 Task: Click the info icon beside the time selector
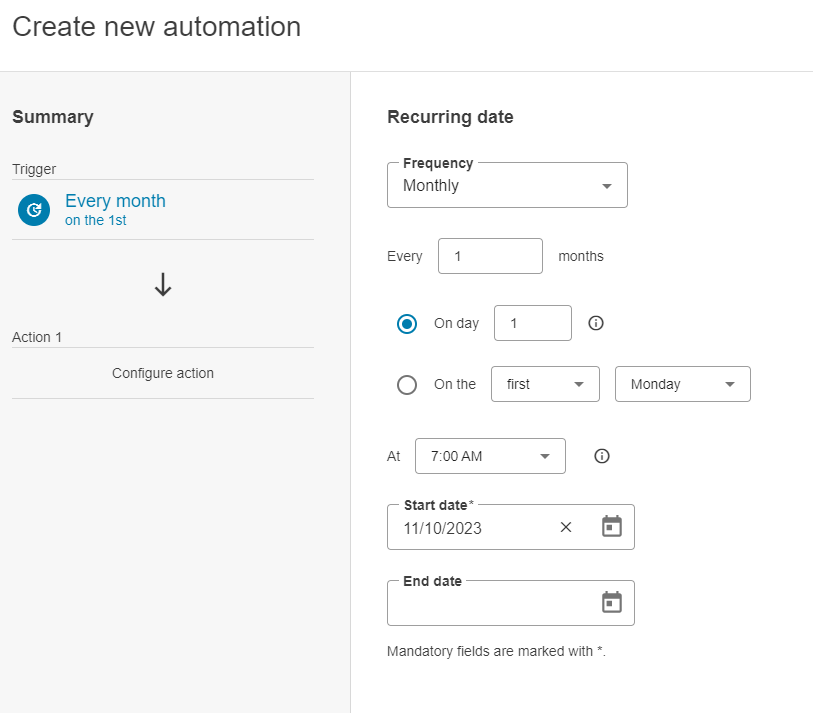point(601,456)
